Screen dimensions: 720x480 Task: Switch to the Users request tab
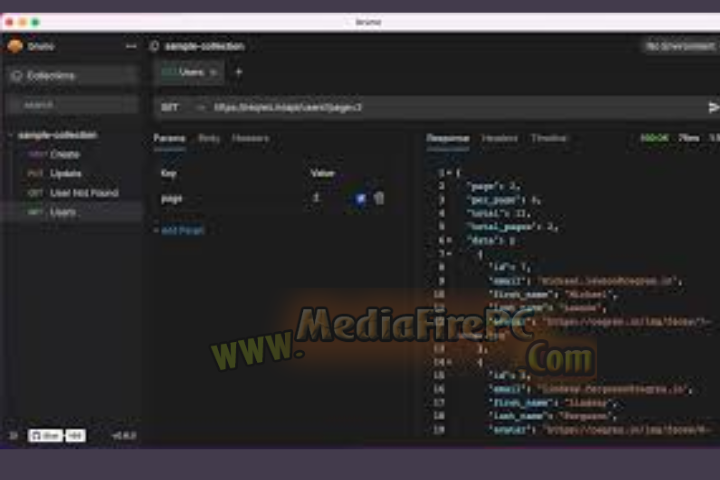tap(187, 73)
